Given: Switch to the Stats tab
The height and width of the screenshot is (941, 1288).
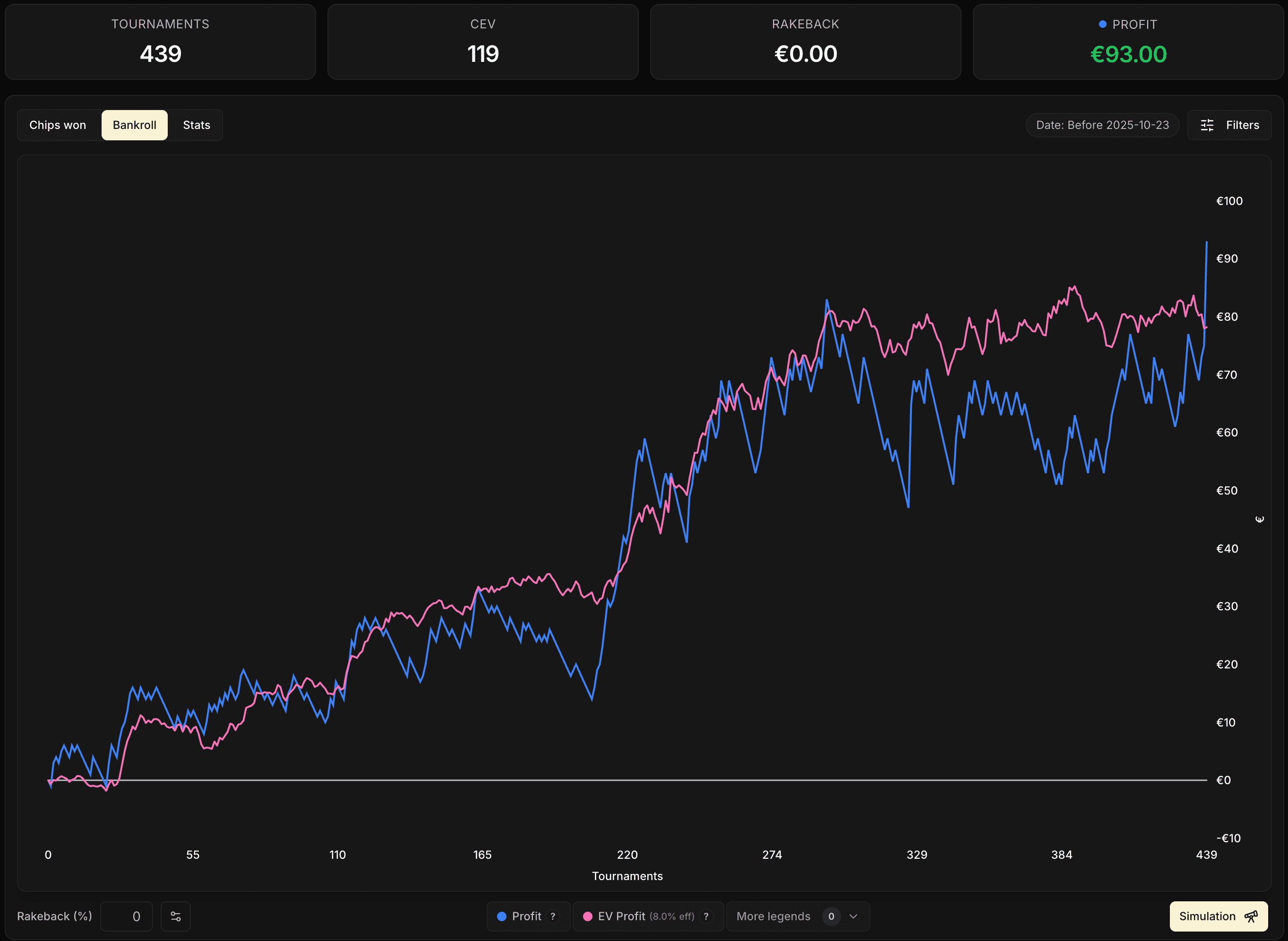Looking at the screenshot, I should (196, 125).
